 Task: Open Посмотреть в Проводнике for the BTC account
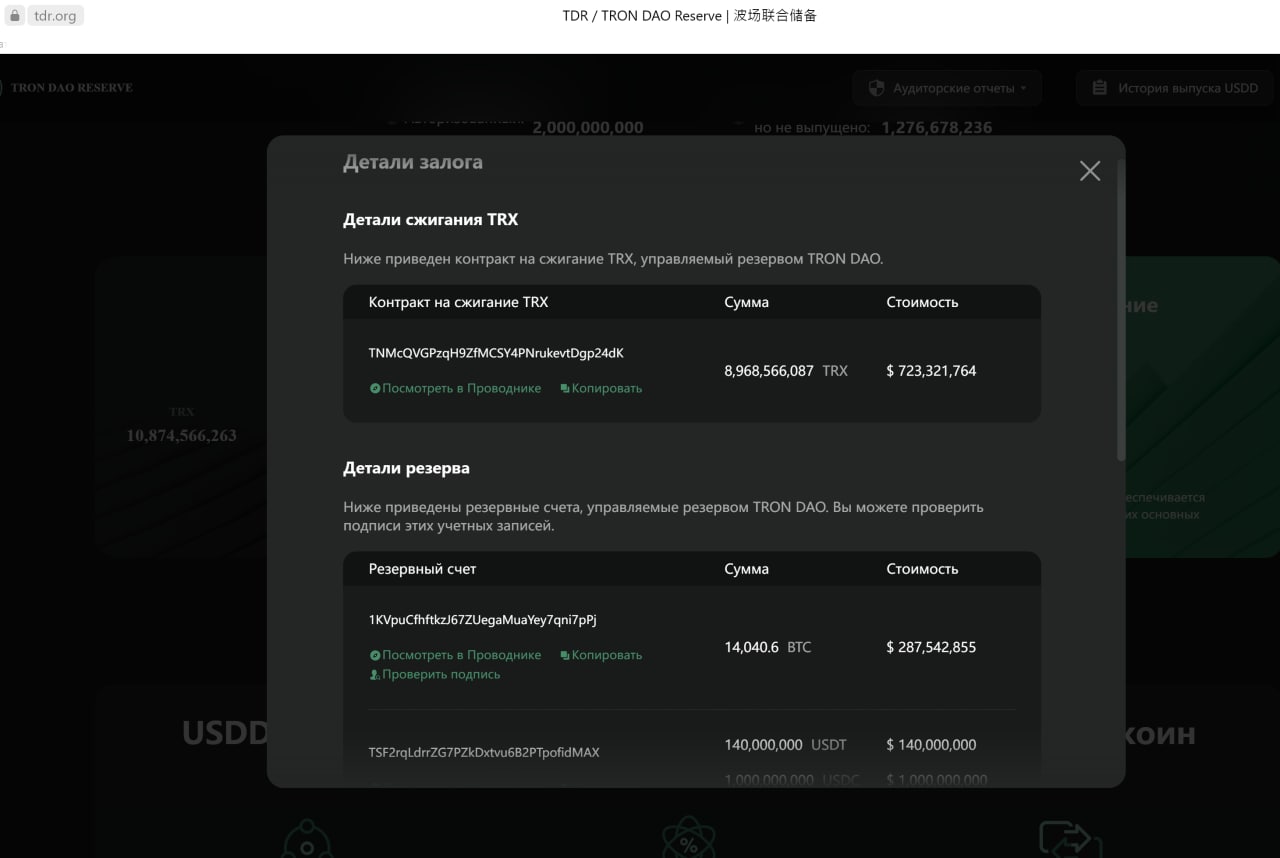(x=455, y=655)
